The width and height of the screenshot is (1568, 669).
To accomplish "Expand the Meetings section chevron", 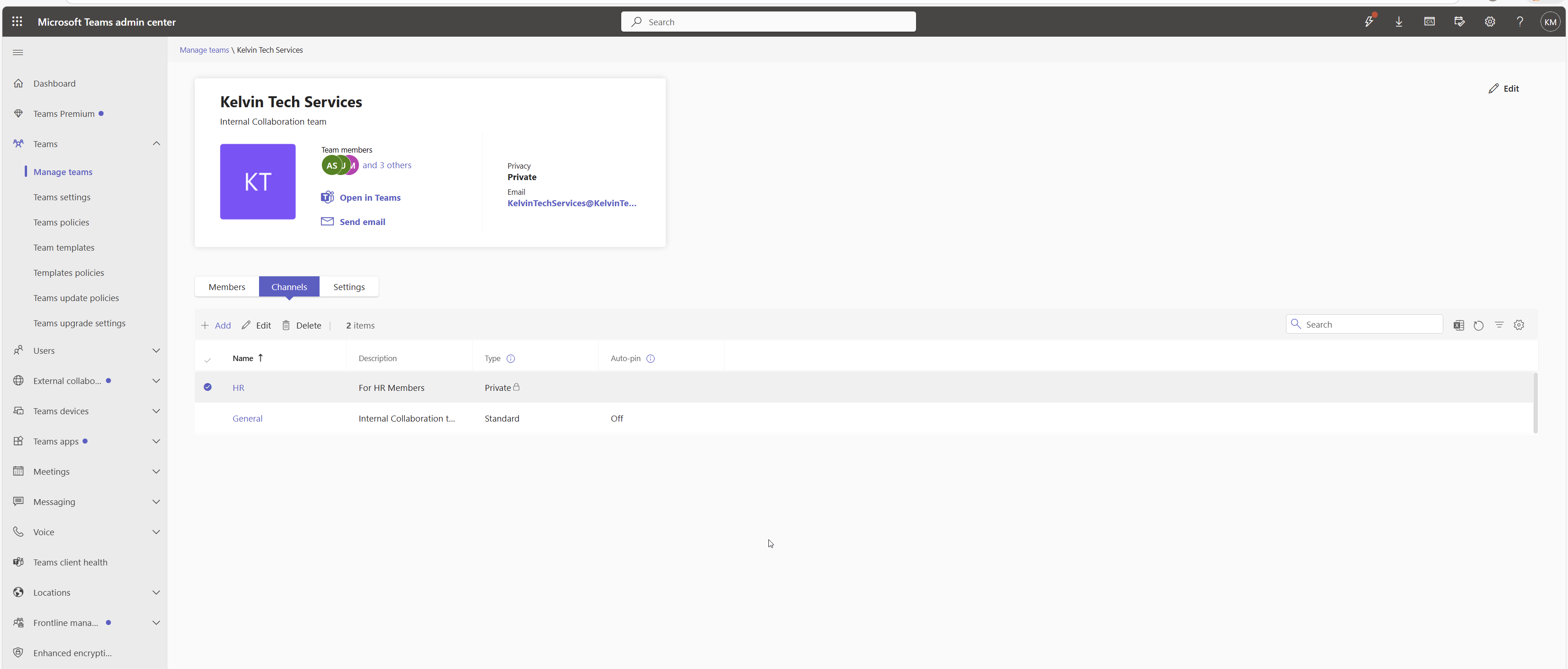I will coord(156,472).
